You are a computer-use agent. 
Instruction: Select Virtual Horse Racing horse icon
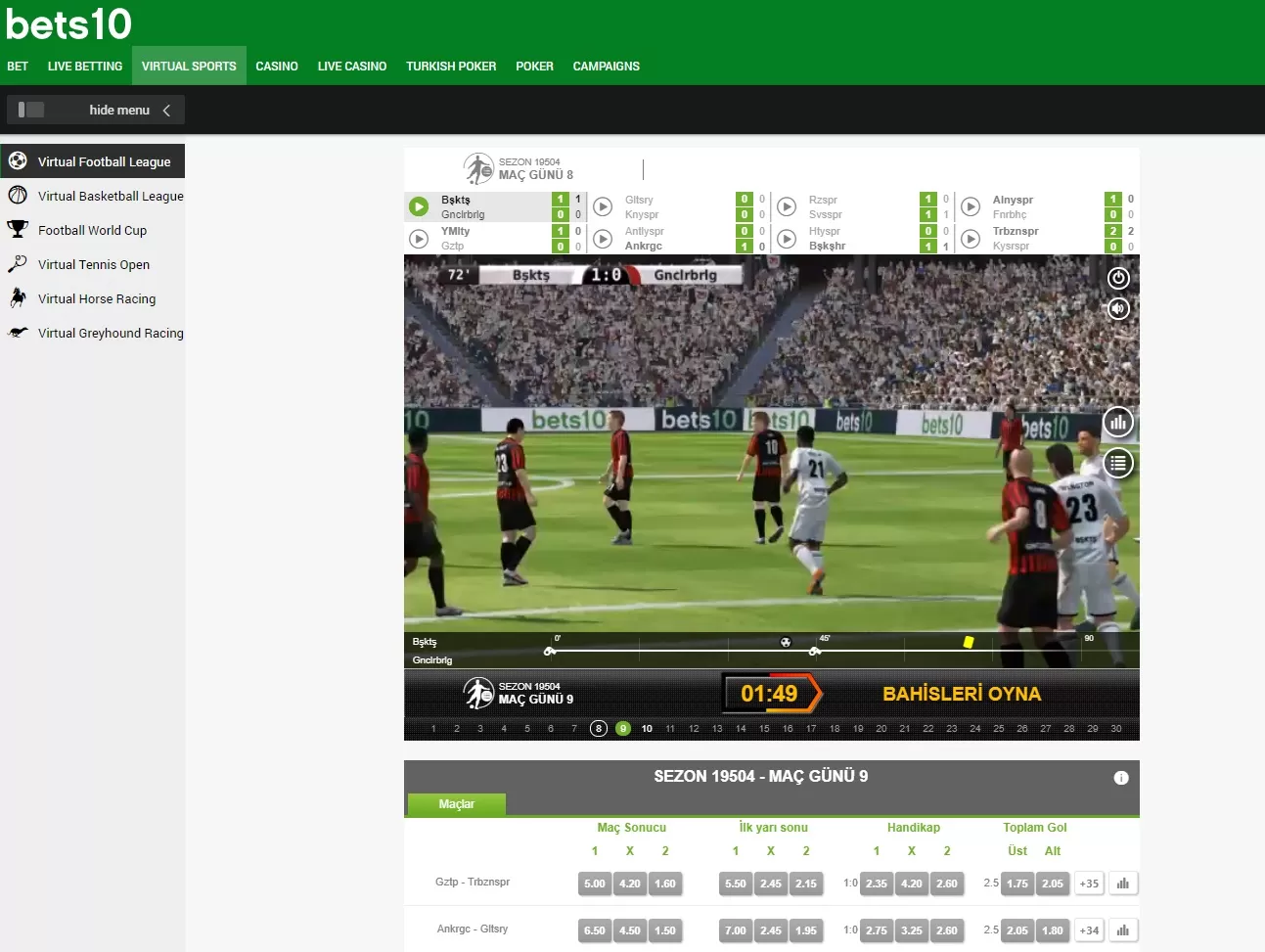coord(18,297)
